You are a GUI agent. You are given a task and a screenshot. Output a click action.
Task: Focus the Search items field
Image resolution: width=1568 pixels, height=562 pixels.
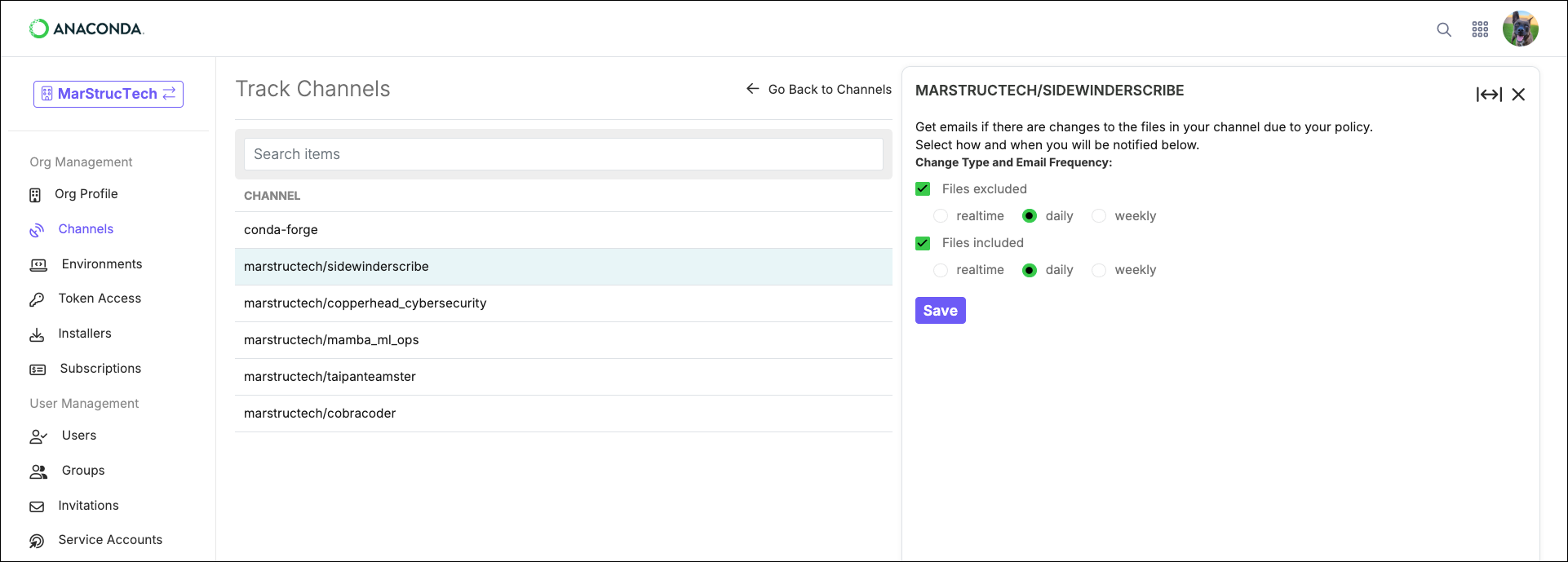[564, 154]
